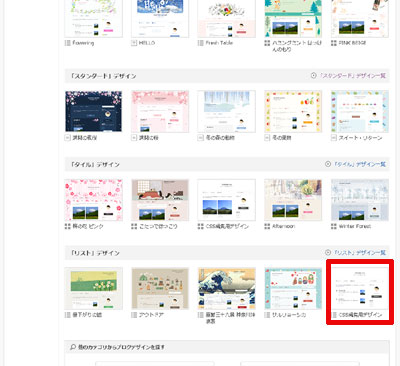Click the circle arrow icon beside タイル design list link

pos(328,164)
